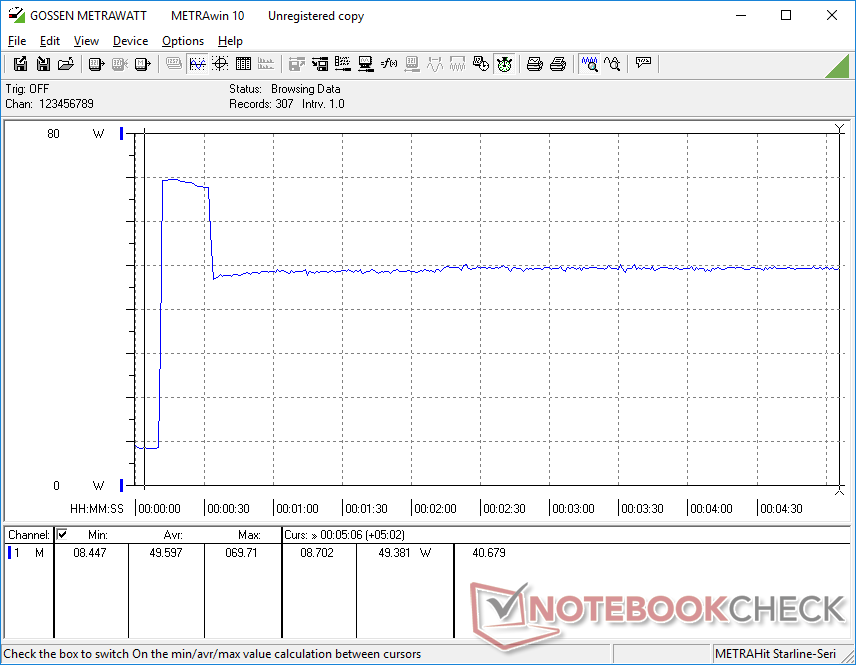The height and width of the screenshot is (665, 856).
Task: Click the Avr value 49.597
Action: coord(166,553)
